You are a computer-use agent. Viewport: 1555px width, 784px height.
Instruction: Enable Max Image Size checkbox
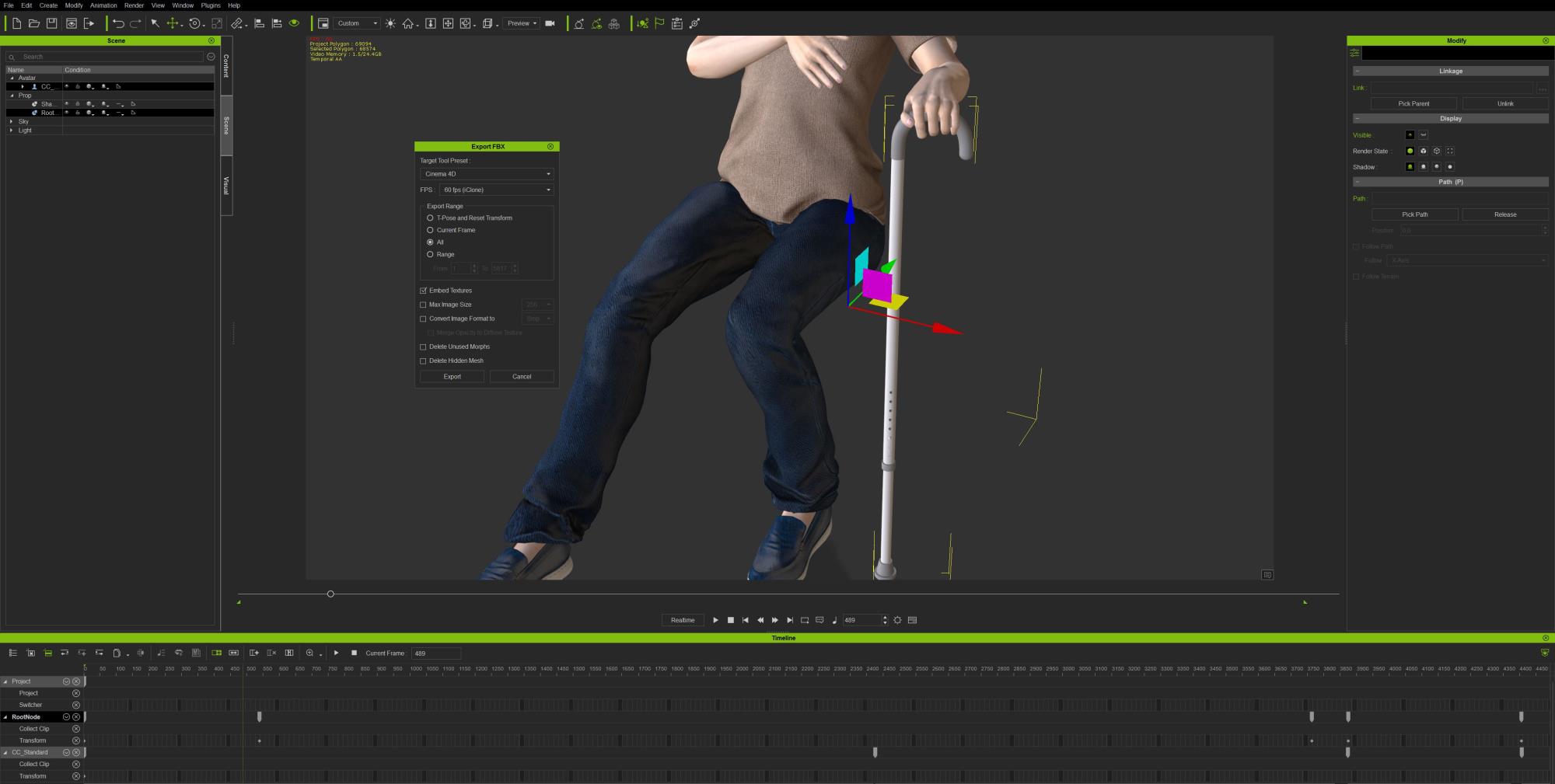pyautogui.click(x=423, y=305)
